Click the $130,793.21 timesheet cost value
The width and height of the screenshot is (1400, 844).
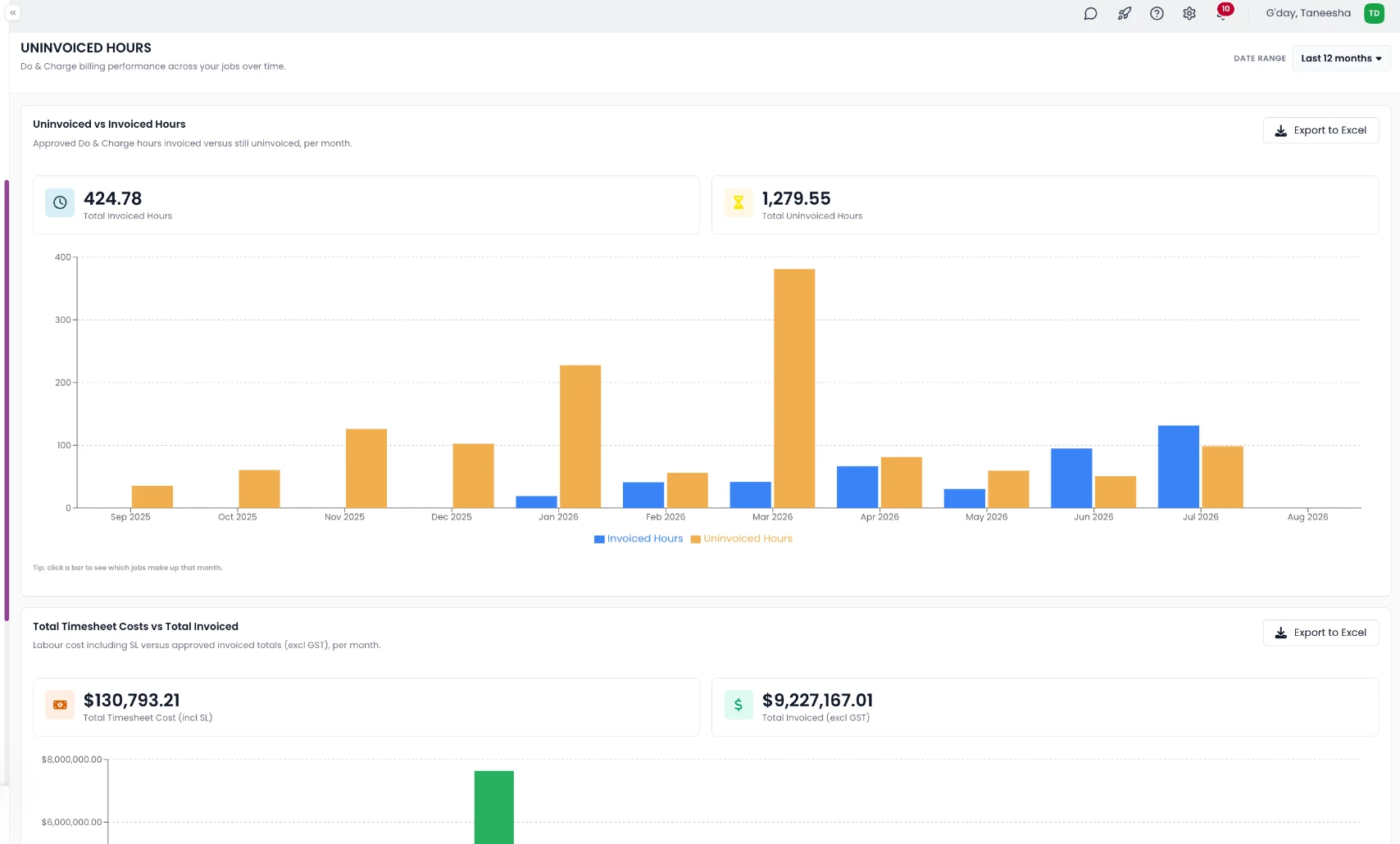pyautogui.click(x=132, y=701)
